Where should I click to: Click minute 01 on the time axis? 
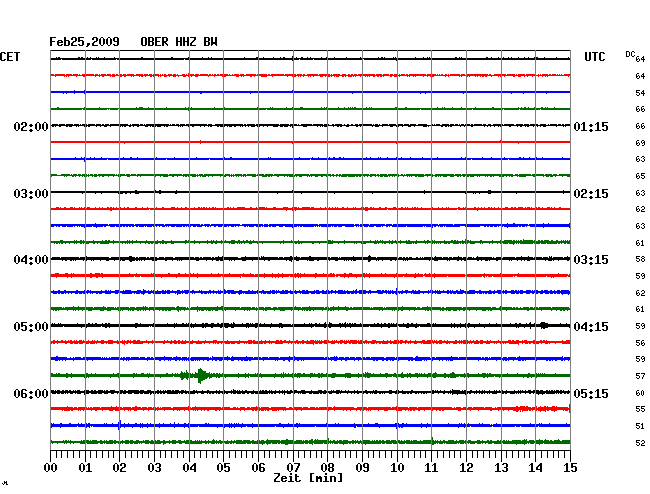tap(85, 467)
